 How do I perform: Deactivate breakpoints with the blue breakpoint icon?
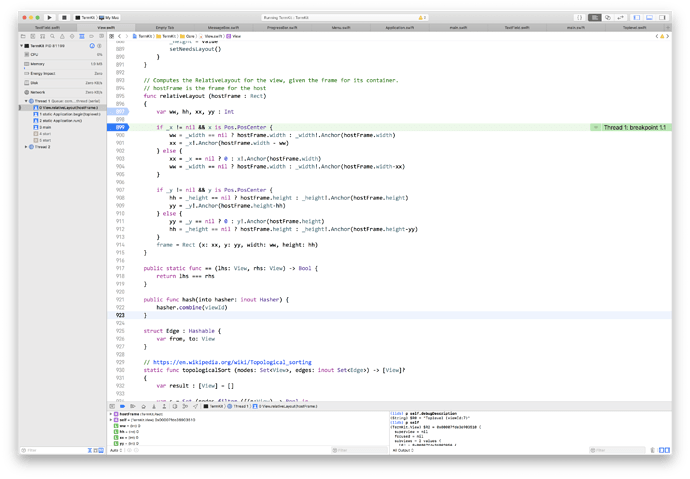(x=122, y=406)
